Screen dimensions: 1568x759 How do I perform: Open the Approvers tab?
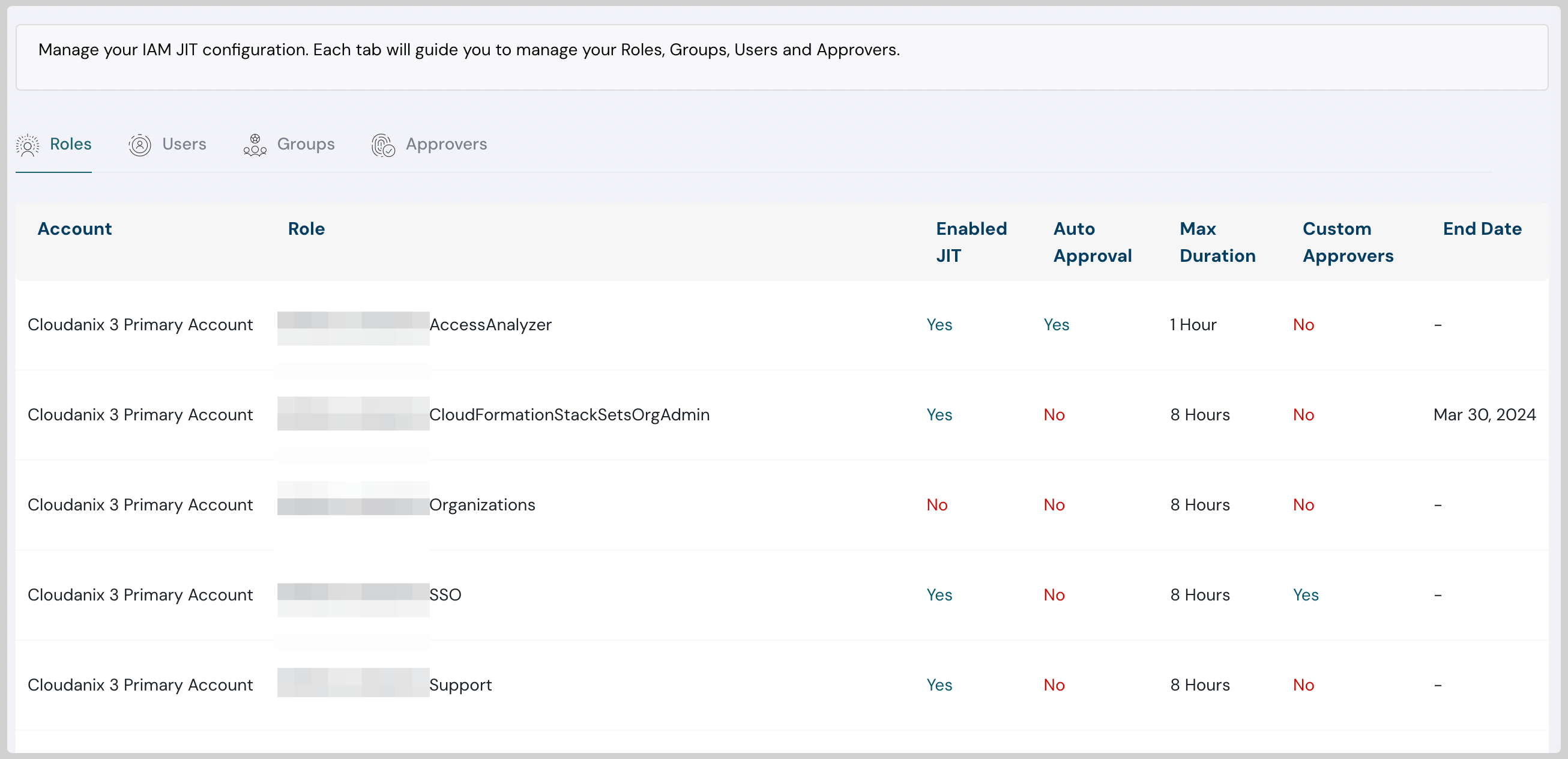click(445, 144)
